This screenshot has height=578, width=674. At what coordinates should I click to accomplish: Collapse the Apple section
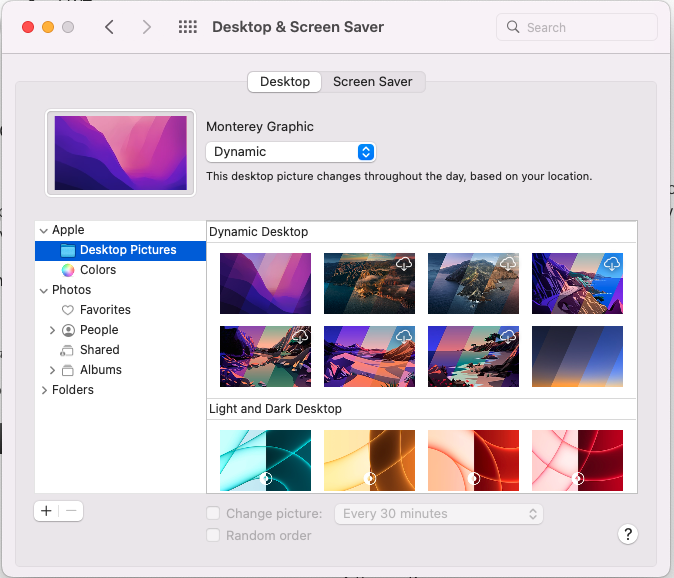pyautogui.click(x=43, y=231)
